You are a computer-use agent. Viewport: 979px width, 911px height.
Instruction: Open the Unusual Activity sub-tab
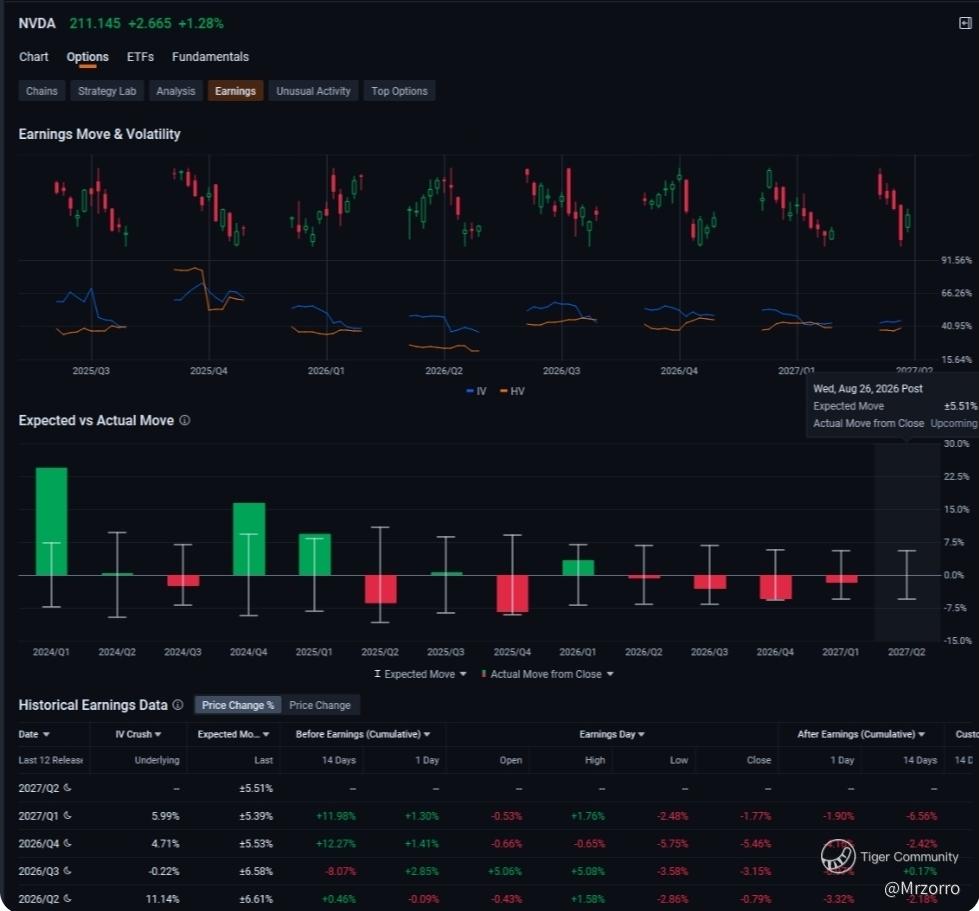[x=313, y=91]
